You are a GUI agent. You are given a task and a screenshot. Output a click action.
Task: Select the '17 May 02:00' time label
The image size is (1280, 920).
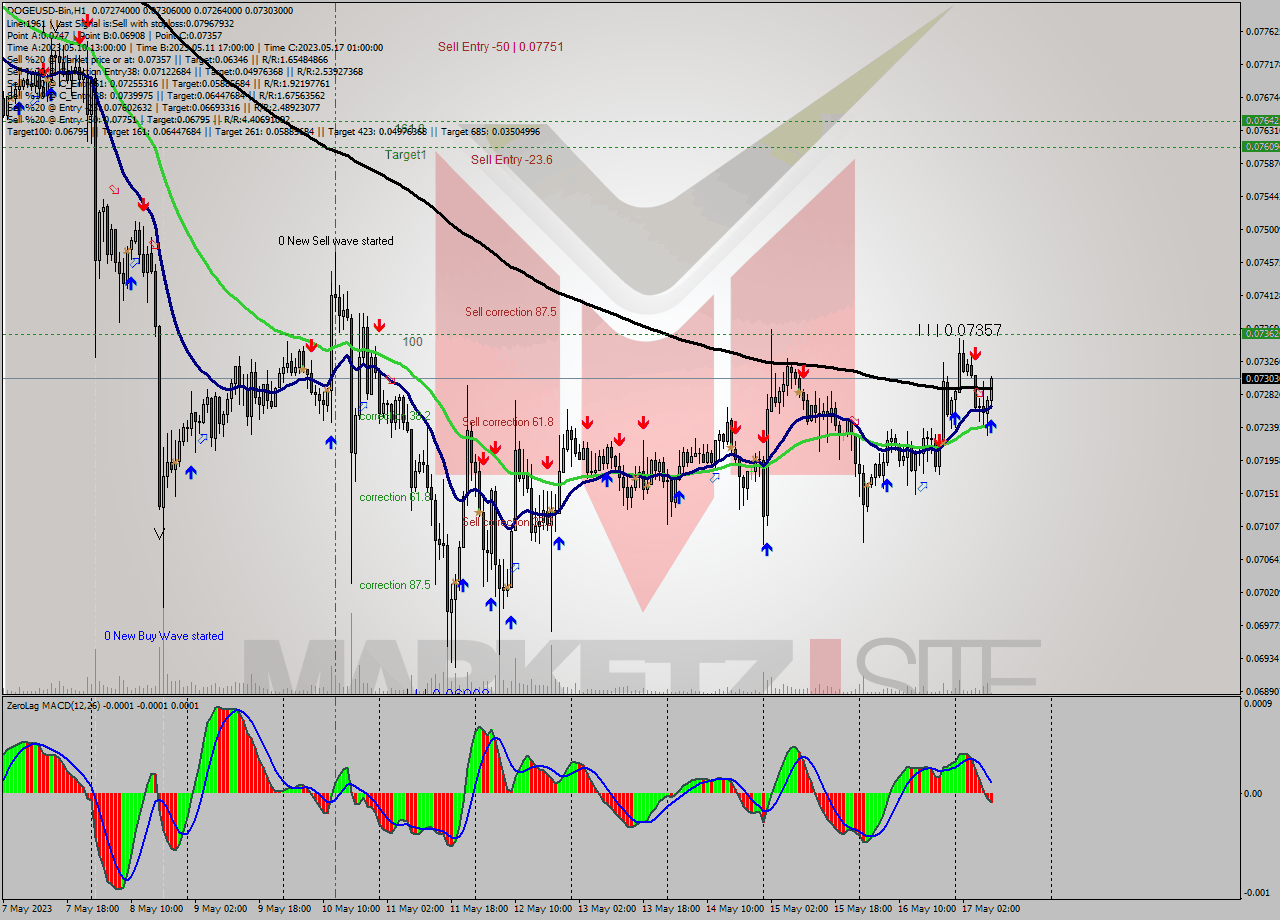click(x=991, y=908)
